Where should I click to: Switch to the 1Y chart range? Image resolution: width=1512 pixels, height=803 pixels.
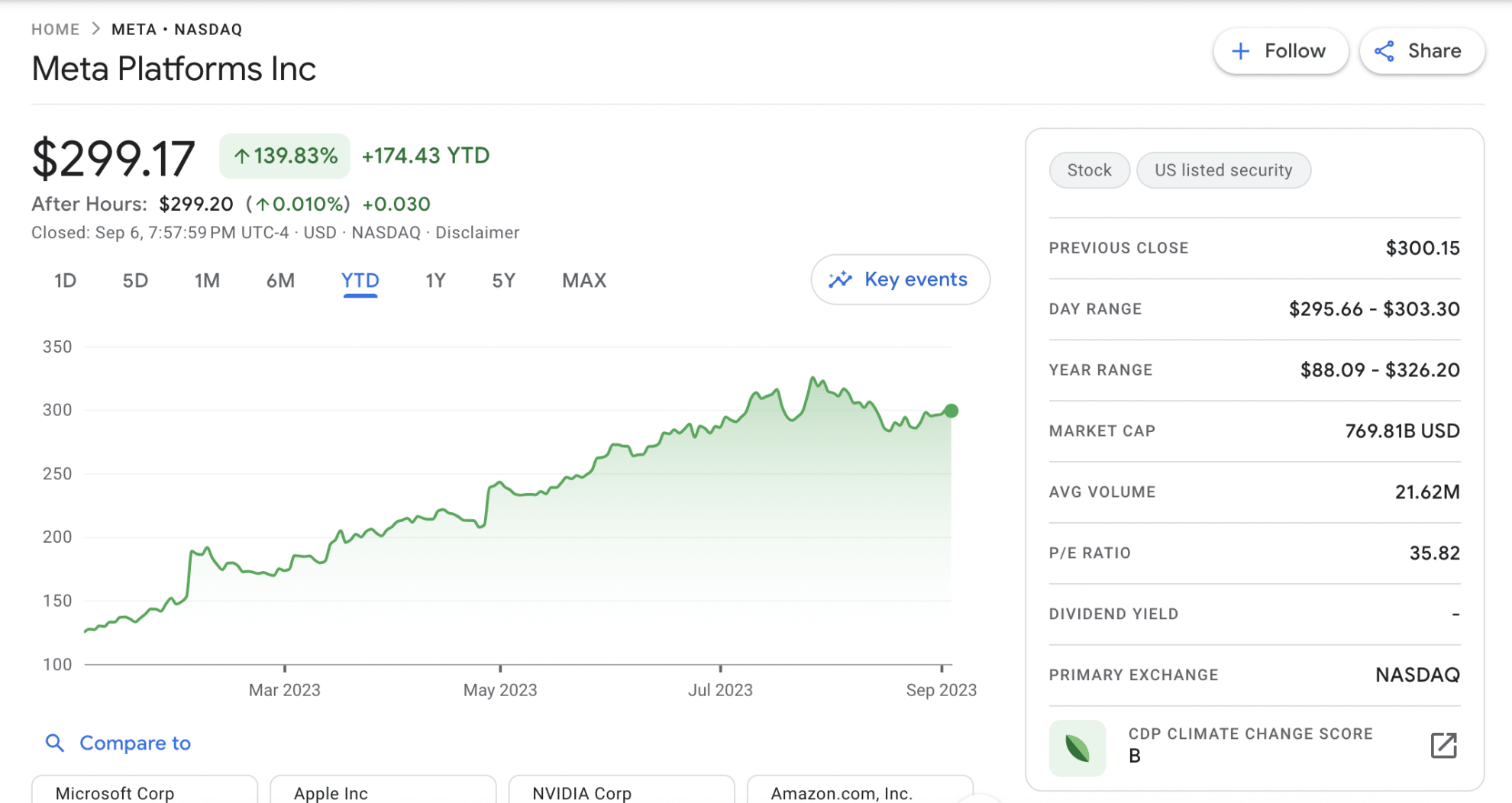coord(435,280)
